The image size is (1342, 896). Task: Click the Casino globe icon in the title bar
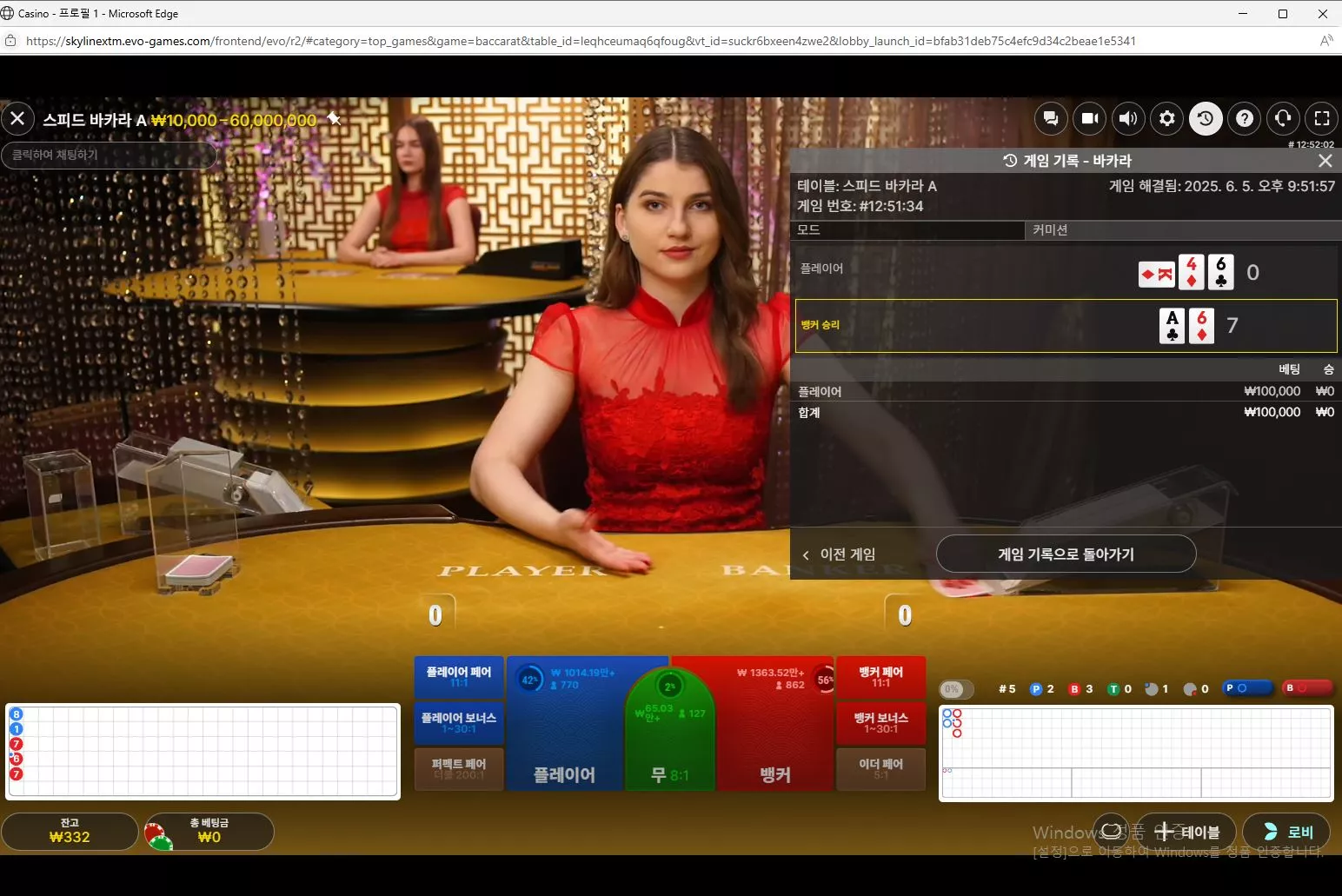click(x=8, y=13)
